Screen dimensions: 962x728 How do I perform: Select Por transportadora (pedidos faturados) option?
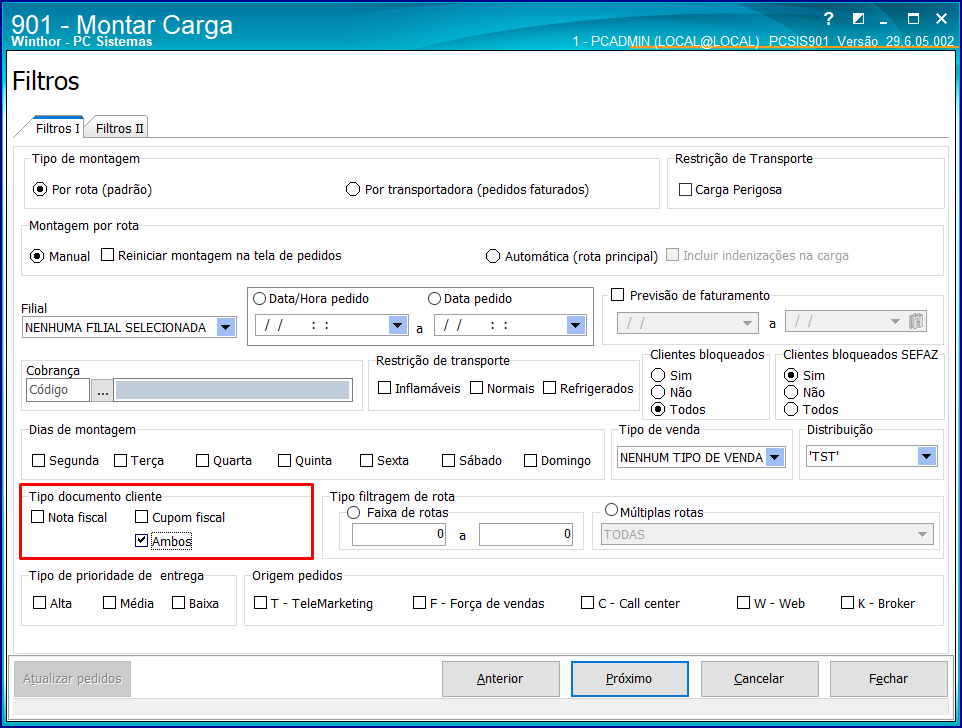point(353,190)
